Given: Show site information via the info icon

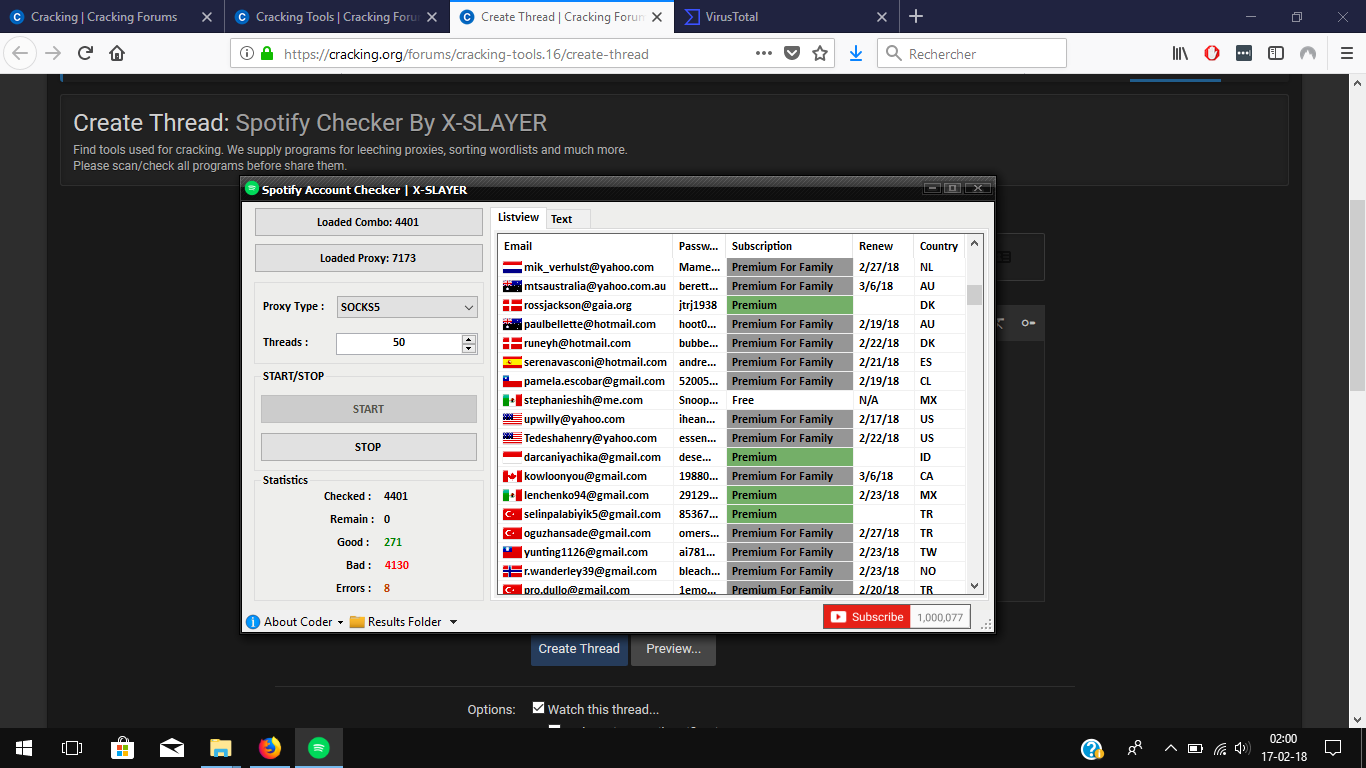Looking at the screenshot, I should (246, 54).
